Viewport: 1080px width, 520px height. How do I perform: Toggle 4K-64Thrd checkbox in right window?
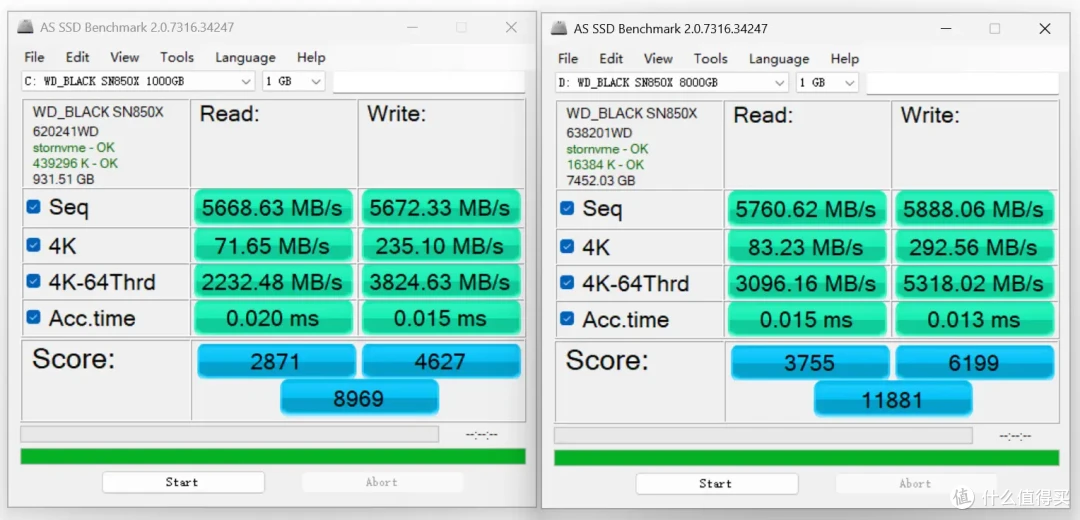567,282
